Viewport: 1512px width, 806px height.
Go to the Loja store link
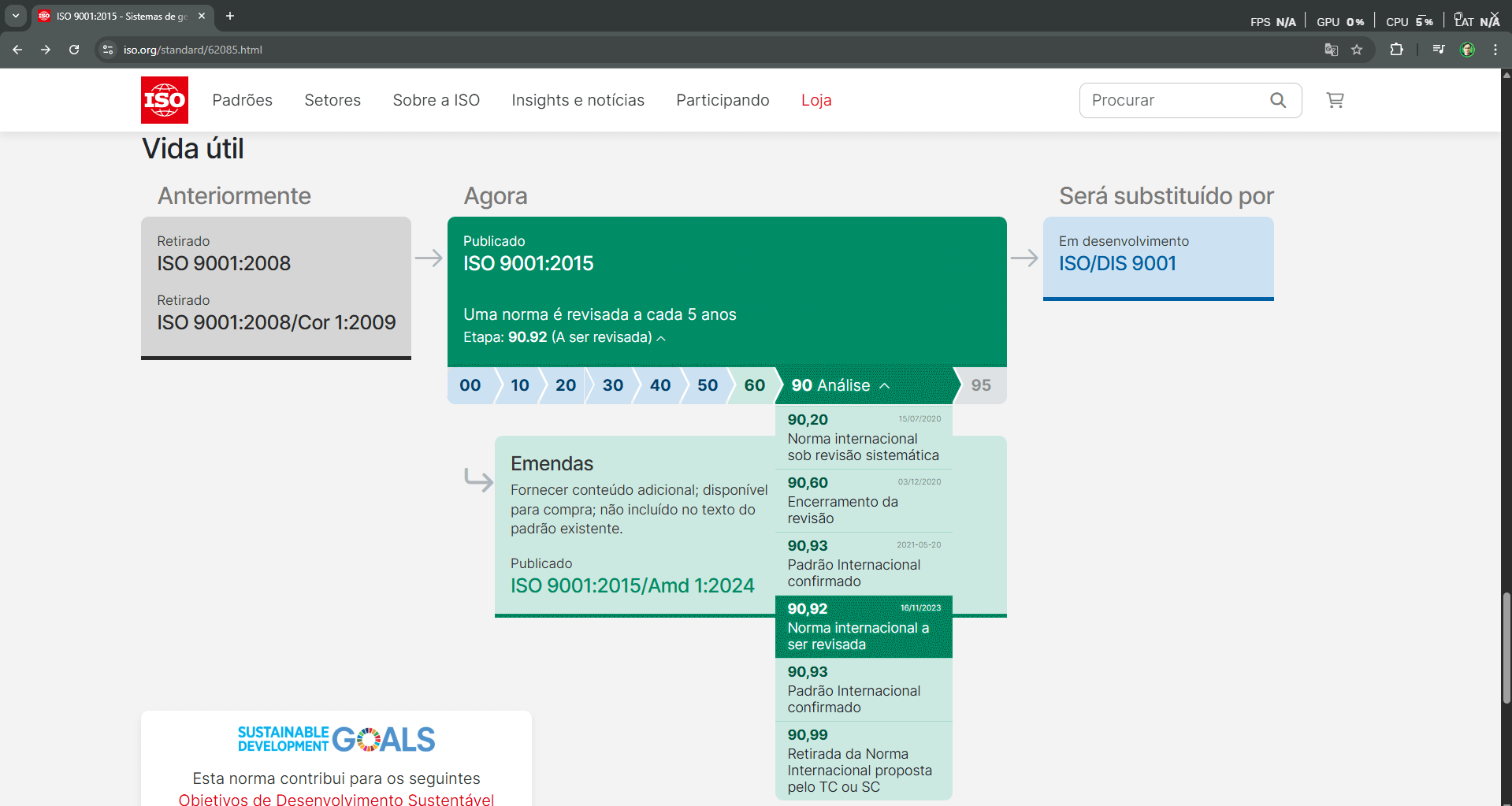816,100
